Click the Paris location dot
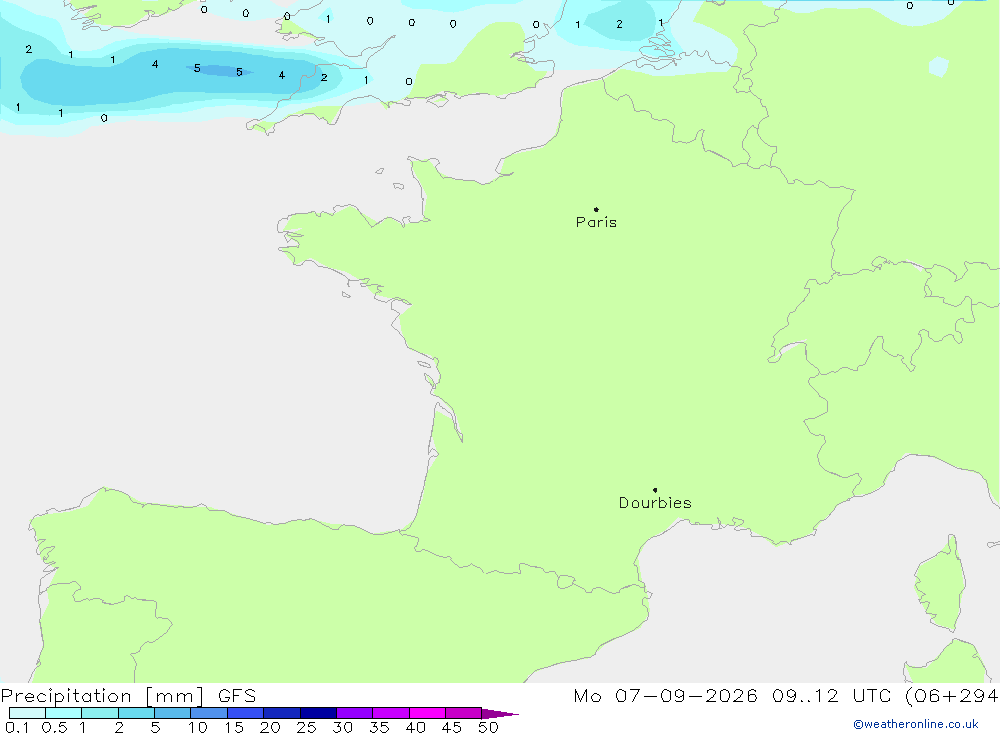 (596, 209)
